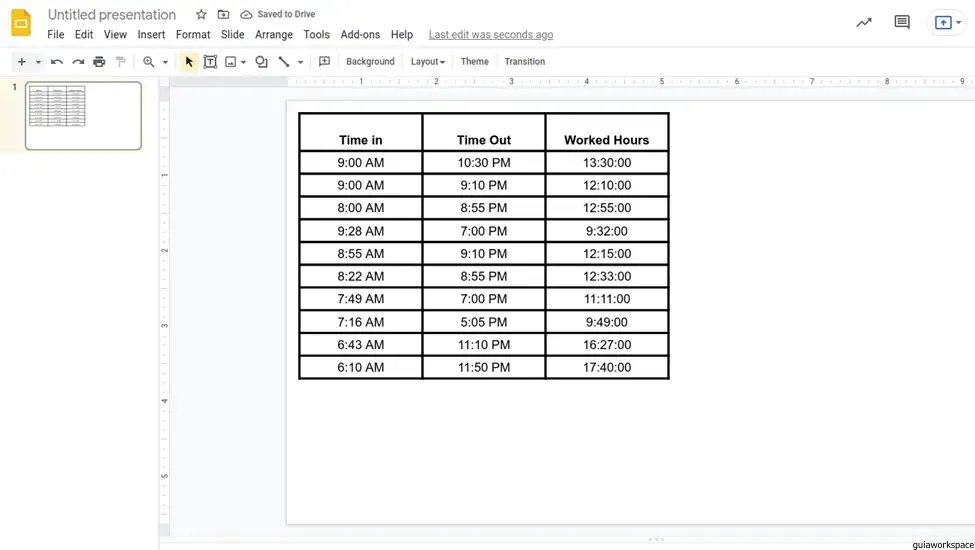Select the '6:10 AM' cell
This screenshot has height=550, width=975.
tap(361, 367)
